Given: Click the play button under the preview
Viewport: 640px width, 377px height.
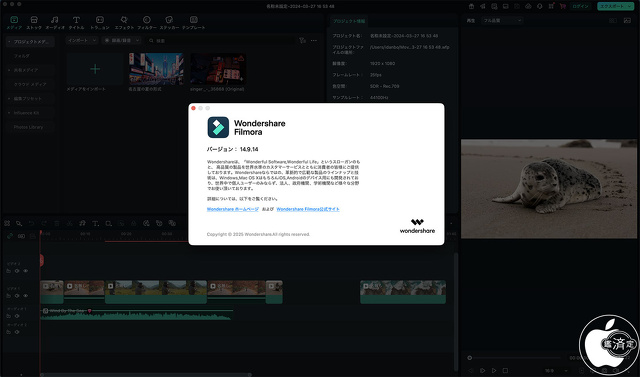Looking at the screenshot, I should pyautogui.click(x=494, y=370).
